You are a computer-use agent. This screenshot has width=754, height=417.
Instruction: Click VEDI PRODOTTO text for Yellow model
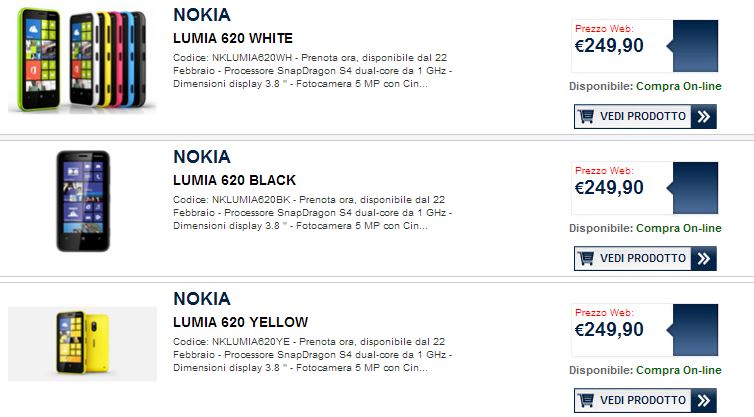[643, 400]
